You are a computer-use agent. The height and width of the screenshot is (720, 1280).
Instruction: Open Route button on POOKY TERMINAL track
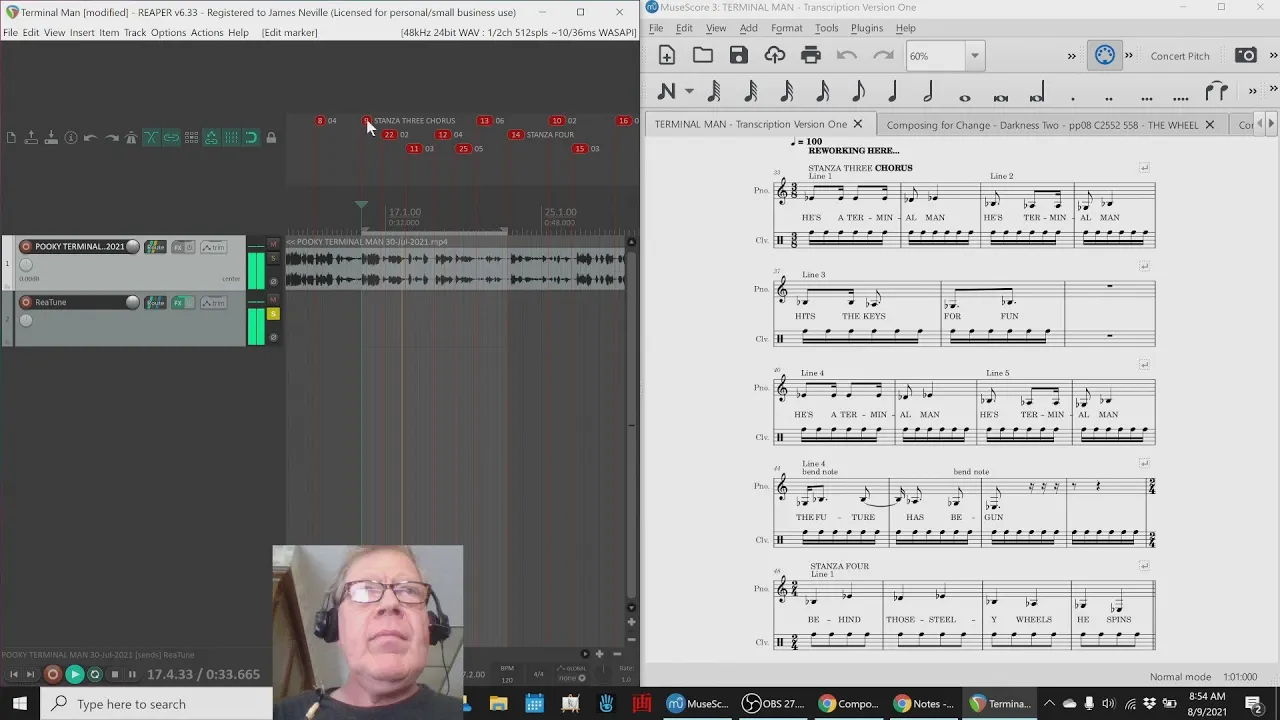[x=155, y=247]
